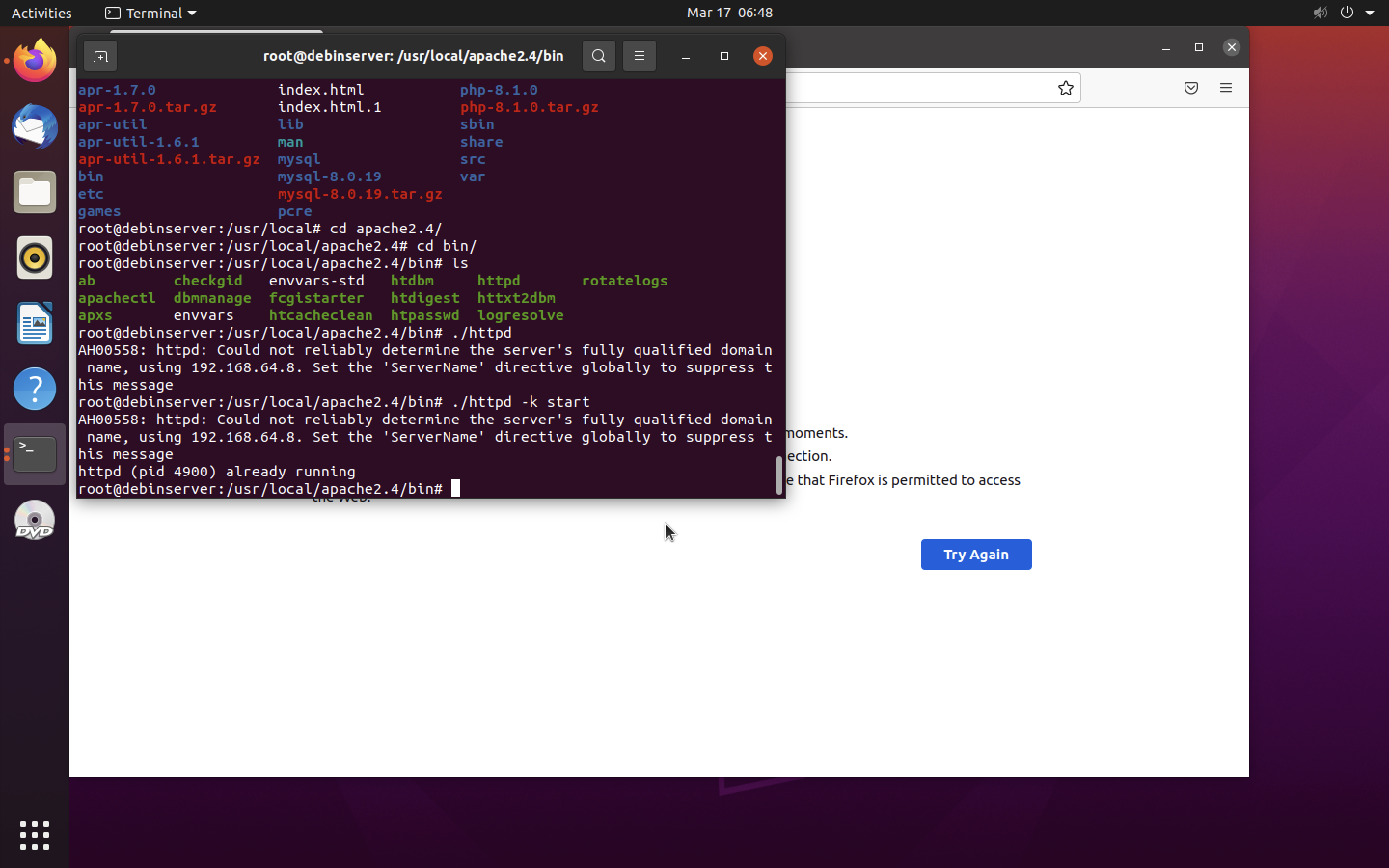This screenshot has width=1389, height=868.
Task: Open Thunderbird Mail from dock
Action: coord(34,126)
